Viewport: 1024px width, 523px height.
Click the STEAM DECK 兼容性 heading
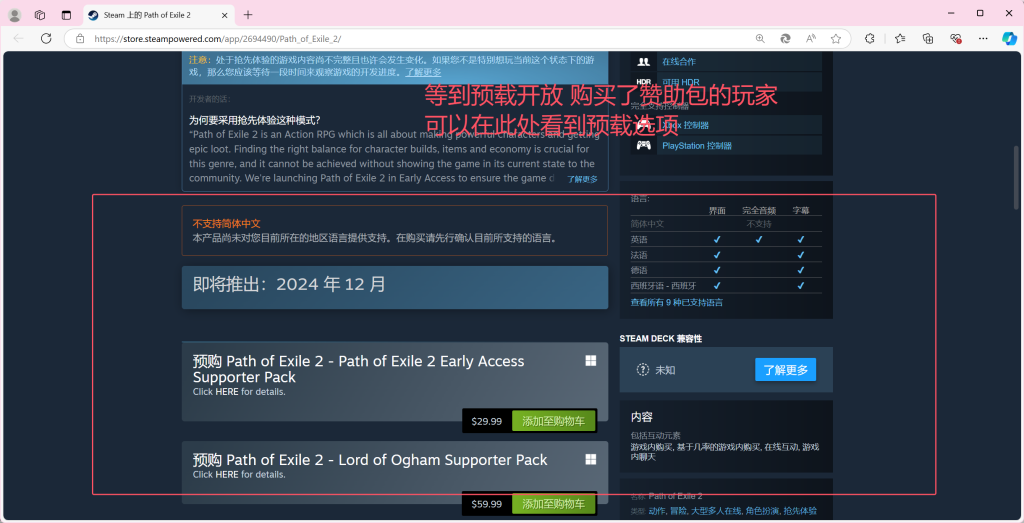661,338
